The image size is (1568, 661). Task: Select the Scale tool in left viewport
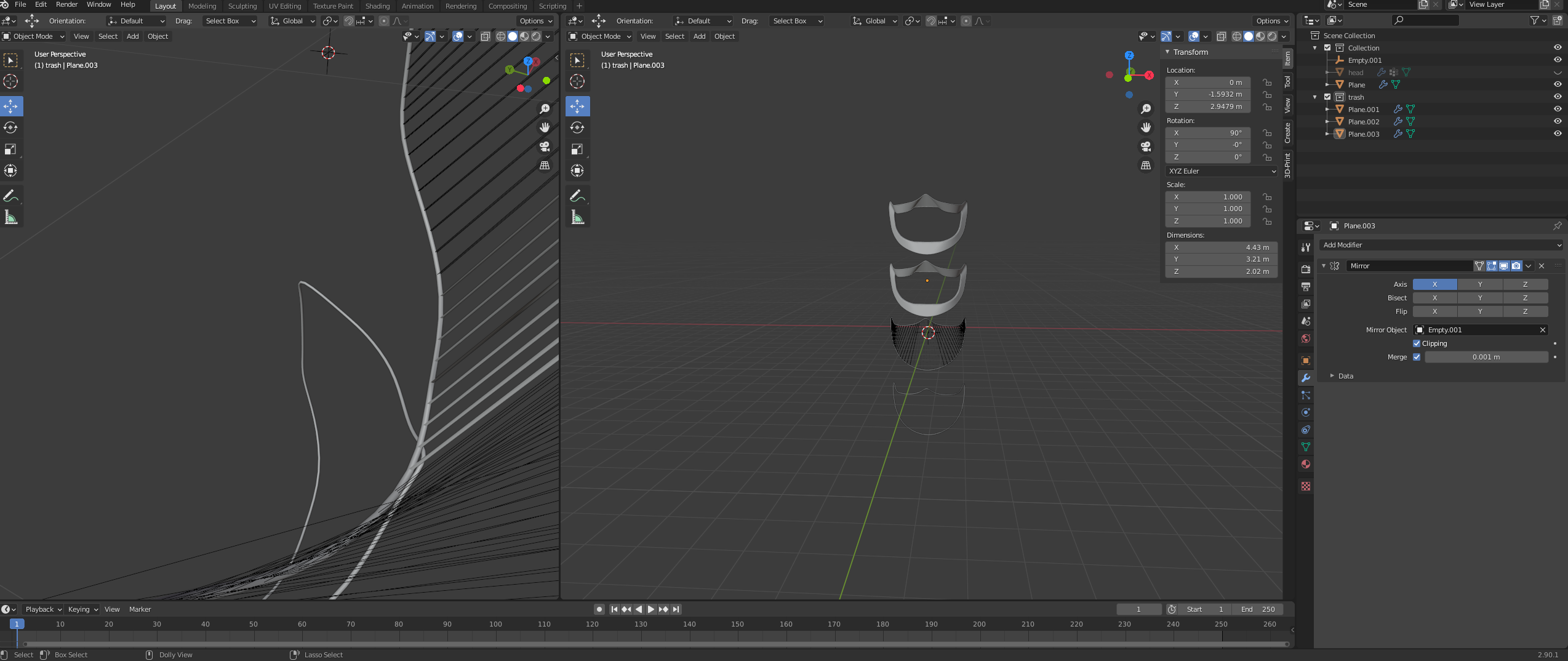point(10,150)
